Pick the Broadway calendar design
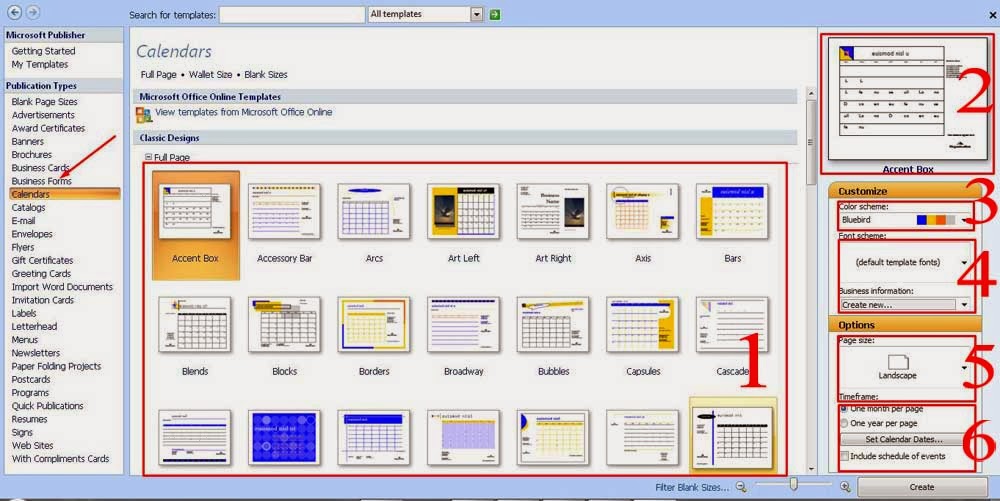This screenshot has height=501, width=1000. (464, 325)
